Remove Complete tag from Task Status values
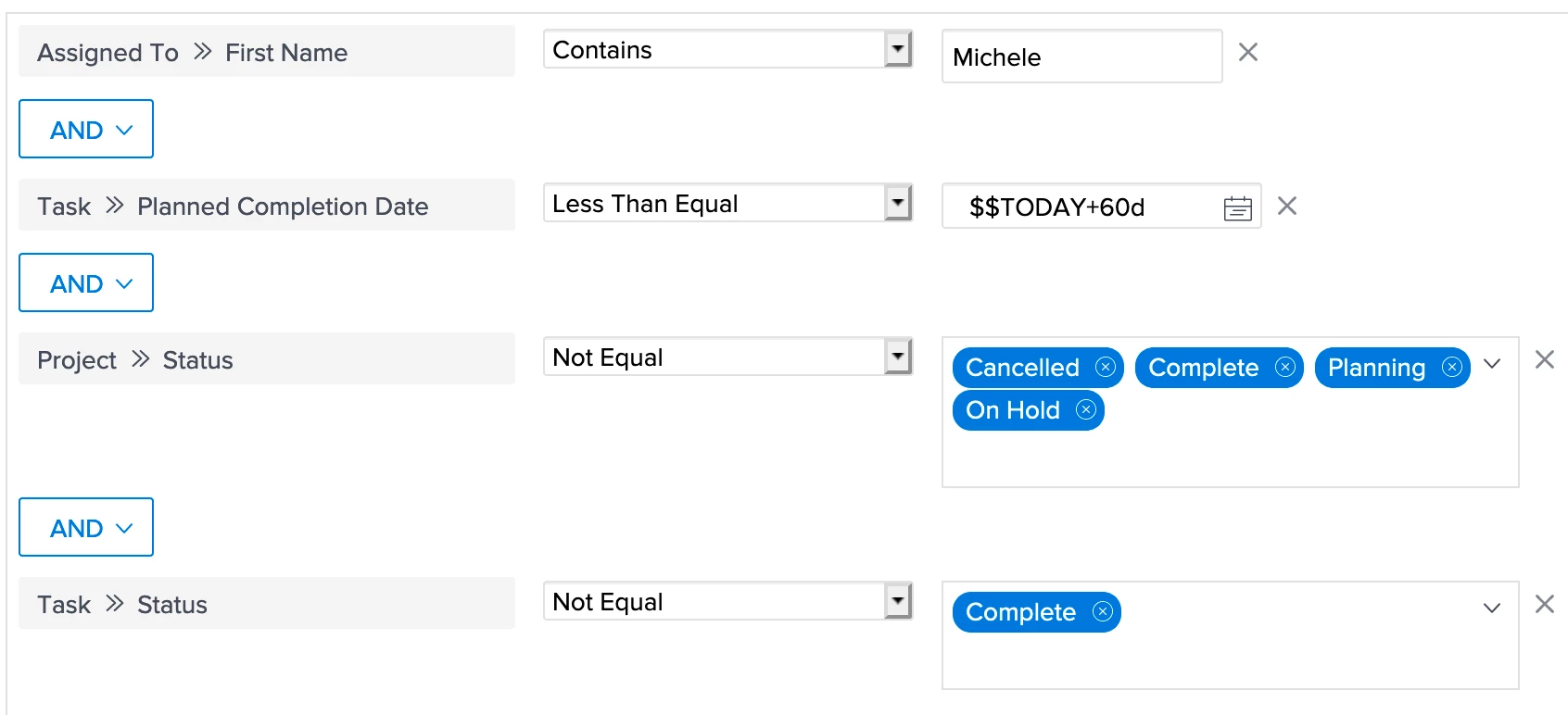The width and height of the screenshot is (1568, 715). (x=1102, y=612)
